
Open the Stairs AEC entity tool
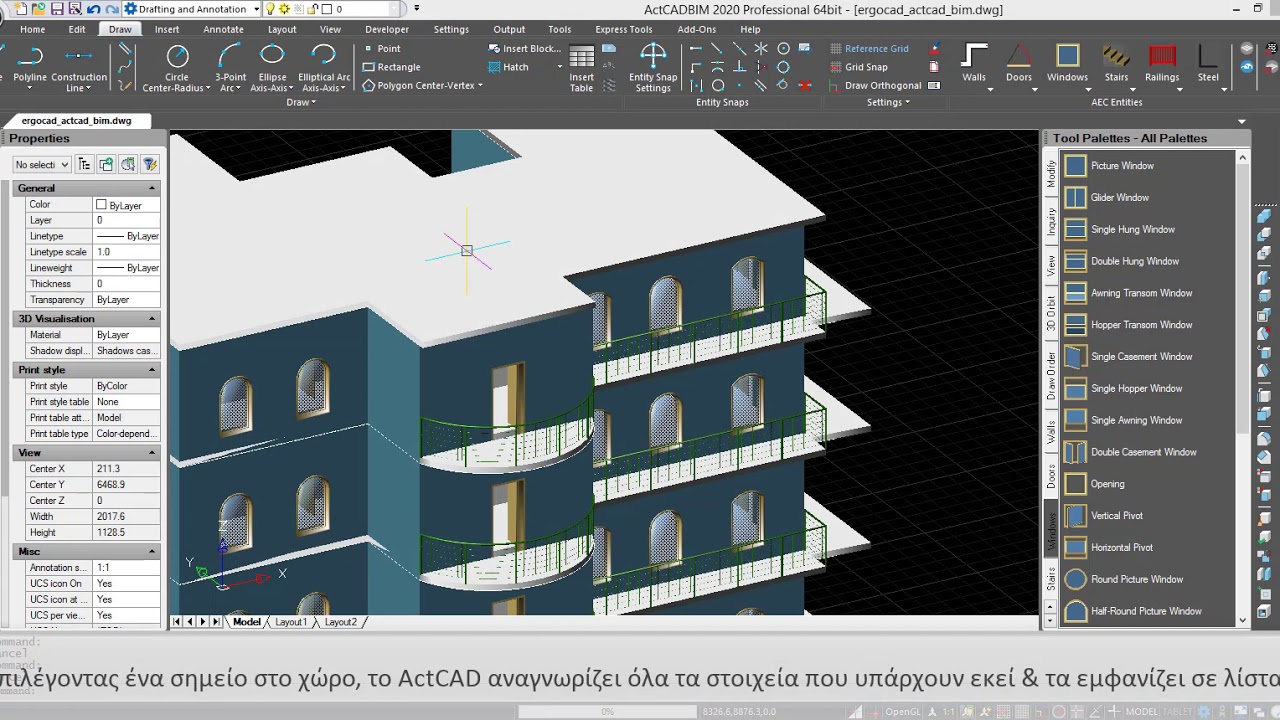[1116, 67]
